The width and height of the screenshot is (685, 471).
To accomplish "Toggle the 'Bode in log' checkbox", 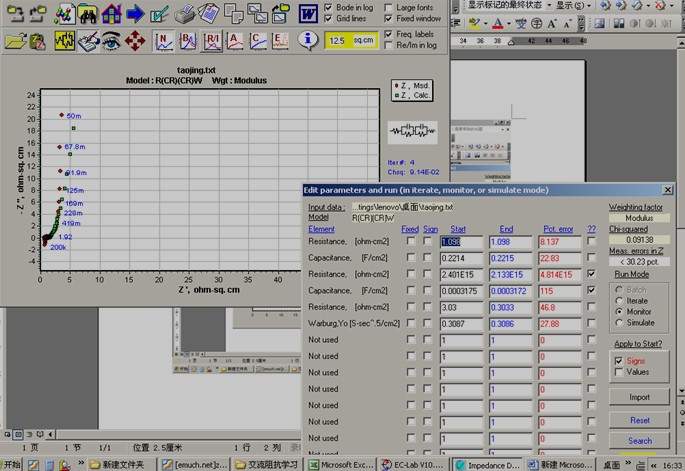I will 329,7.
